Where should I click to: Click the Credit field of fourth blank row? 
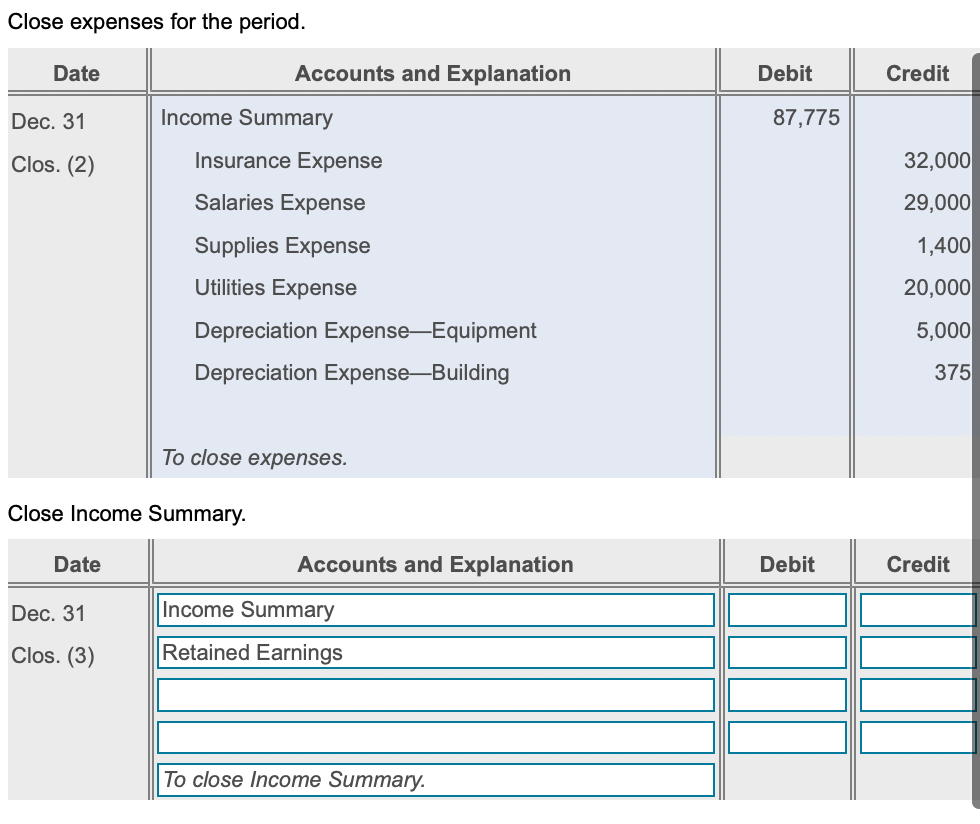914,737
